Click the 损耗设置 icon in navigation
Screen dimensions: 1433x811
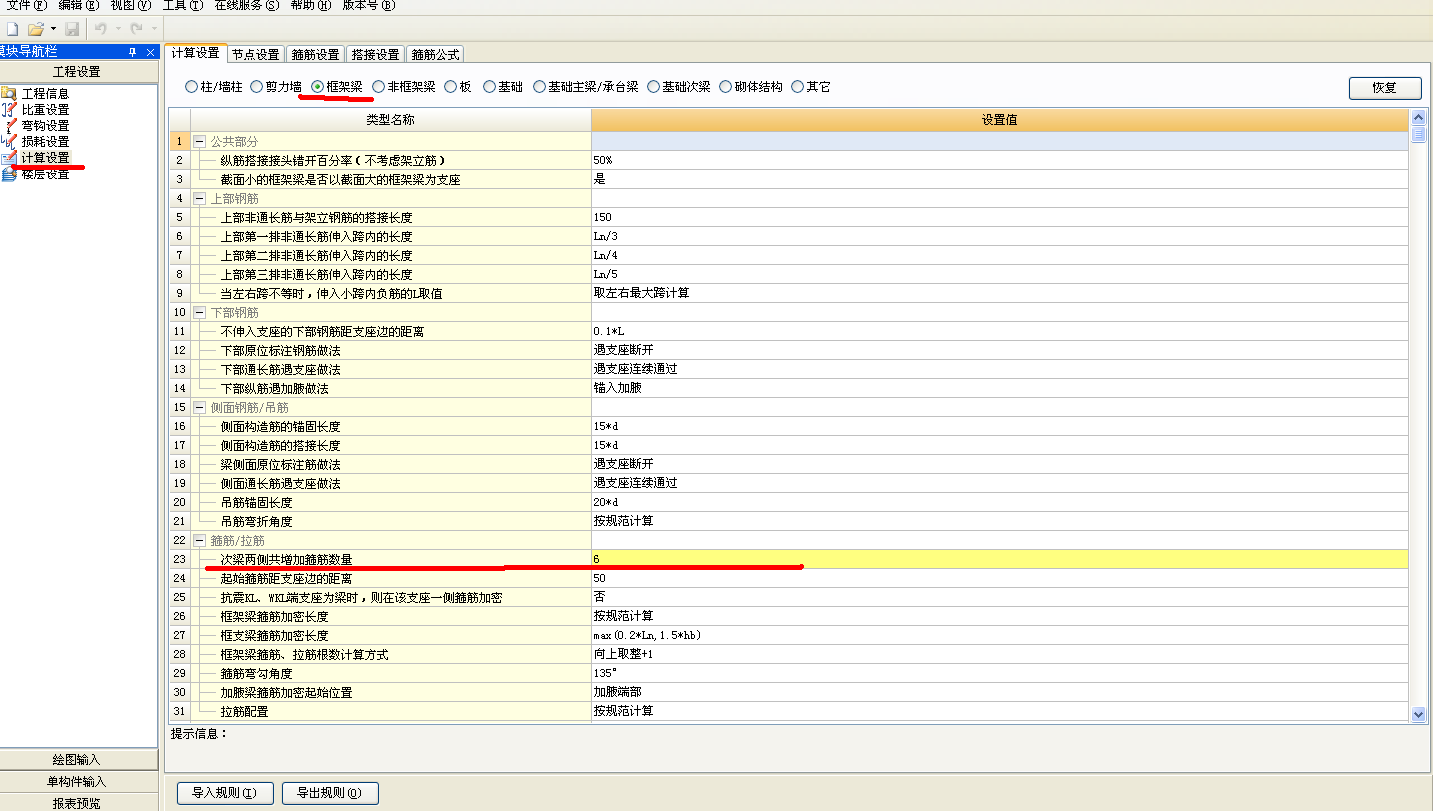10,141
